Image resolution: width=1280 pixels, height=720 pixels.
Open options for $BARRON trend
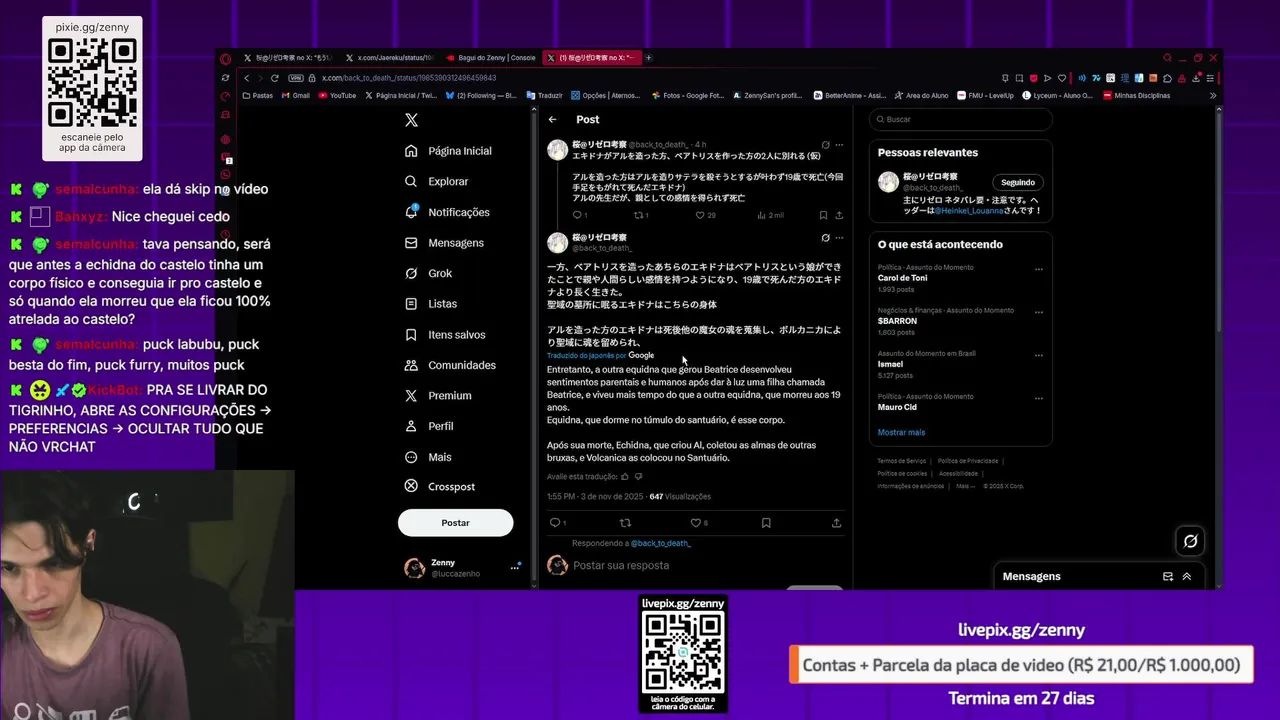coord(1039,312)
